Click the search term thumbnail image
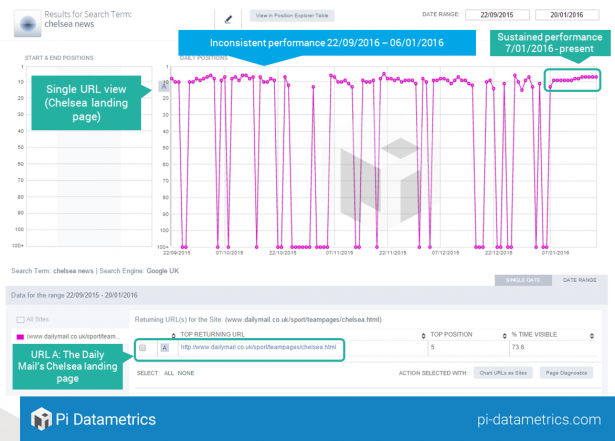 pos(27,24)
